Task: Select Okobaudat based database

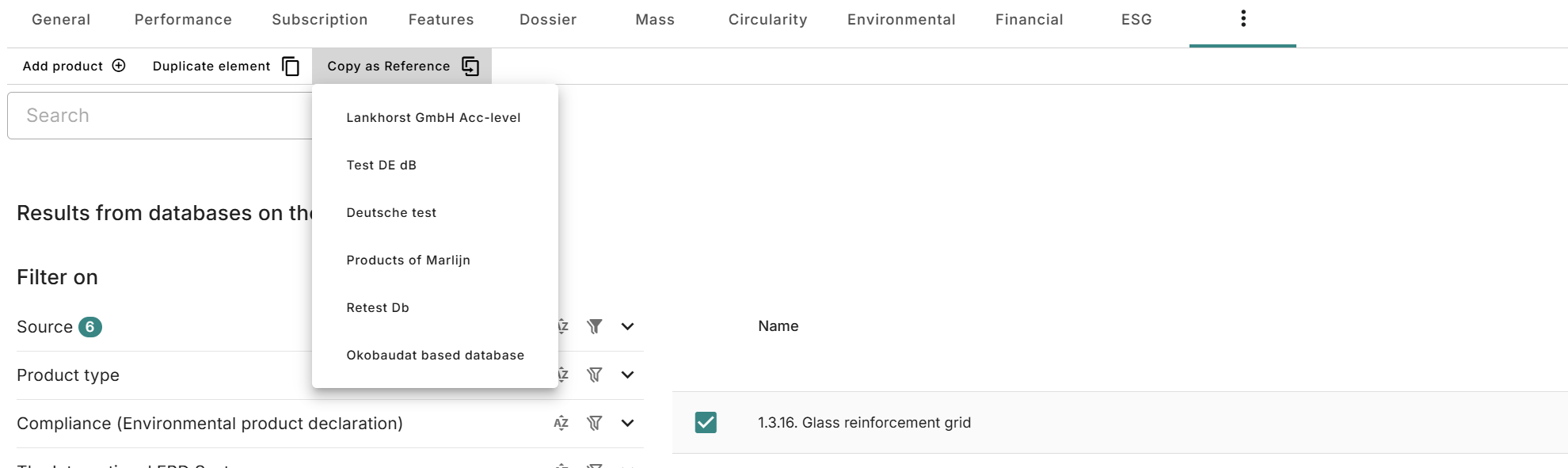Action: (435, 355)
